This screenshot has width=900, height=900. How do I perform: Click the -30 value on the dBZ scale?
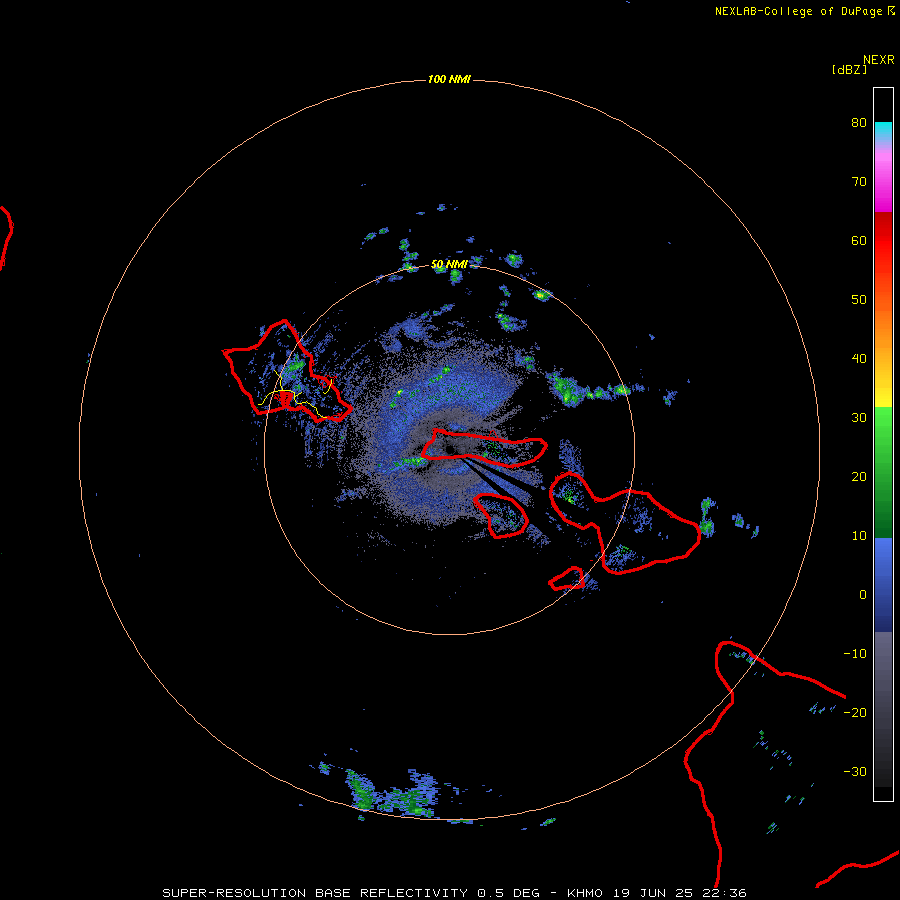point(855,772)
